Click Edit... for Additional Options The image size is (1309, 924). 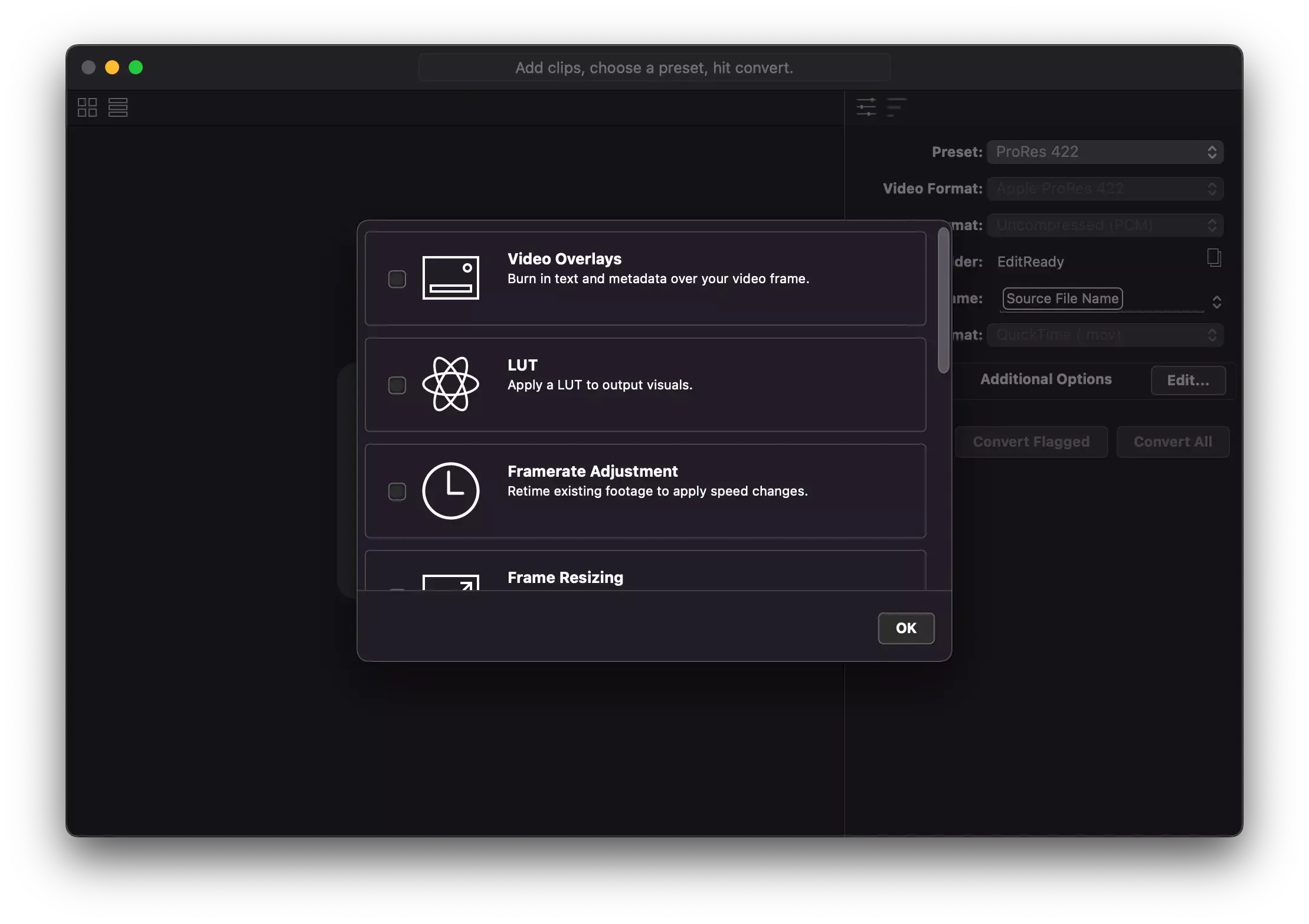pos(1187,381)
